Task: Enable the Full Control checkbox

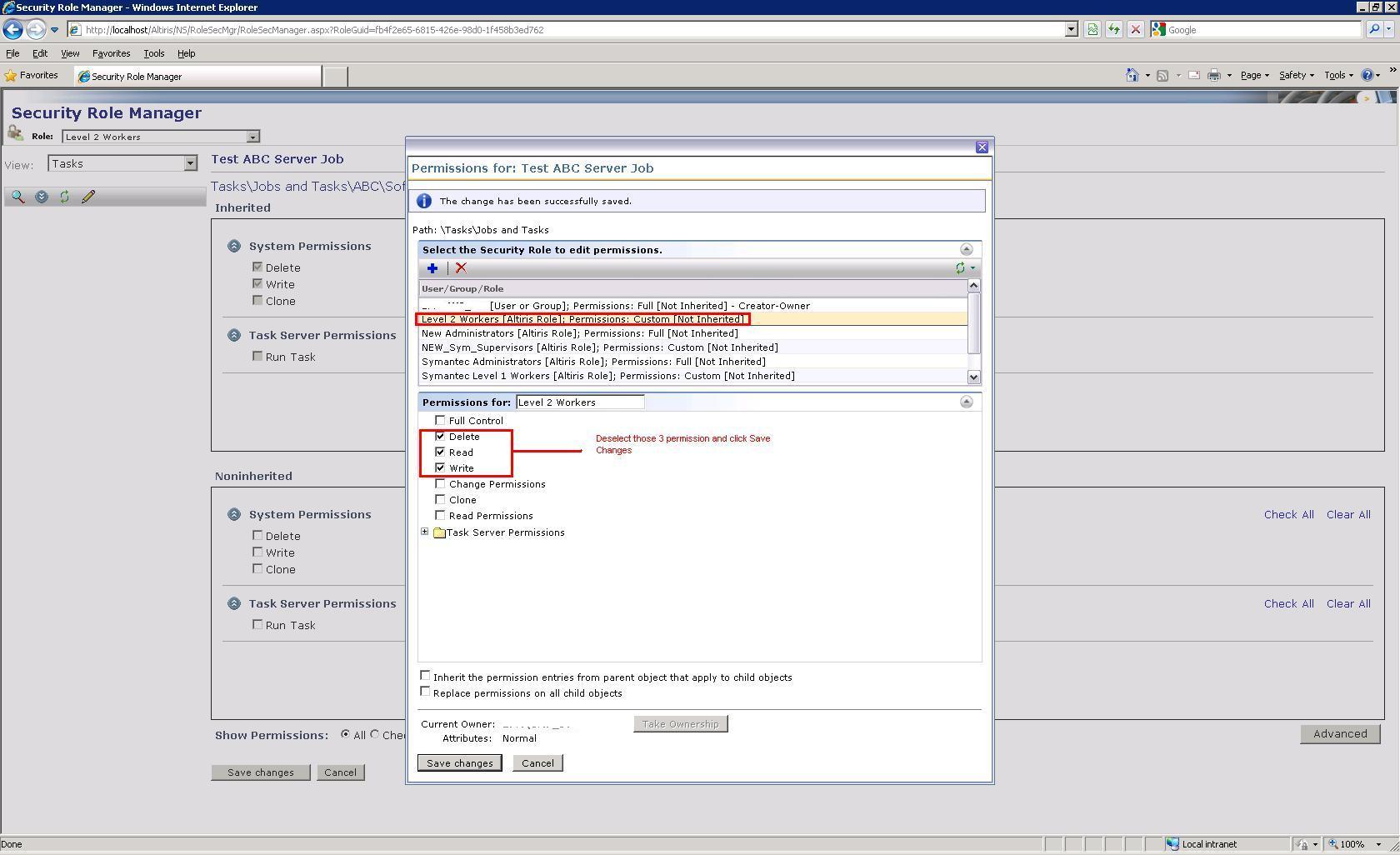Action: click(x=440, y=421)
